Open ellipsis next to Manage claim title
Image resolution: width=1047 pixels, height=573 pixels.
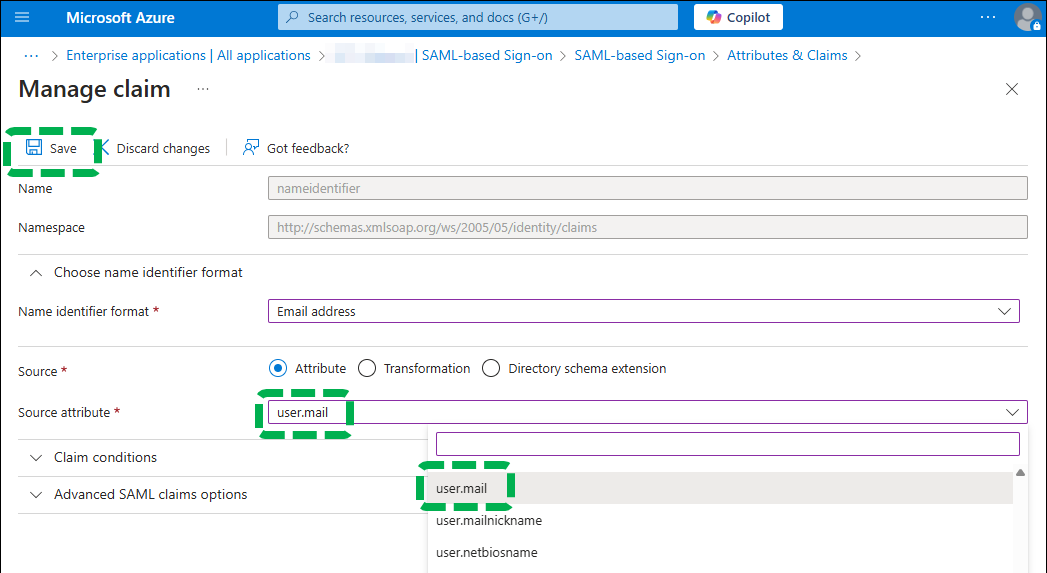203,89
